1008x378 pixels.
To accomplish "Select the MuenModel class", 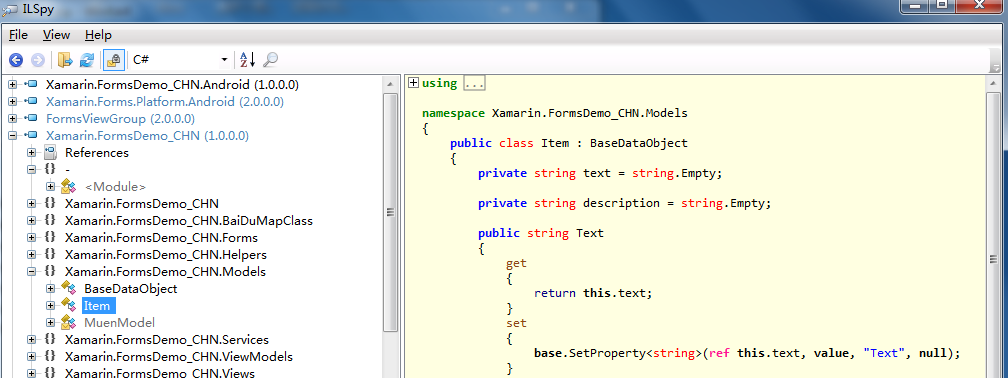I will pos(120,322).
